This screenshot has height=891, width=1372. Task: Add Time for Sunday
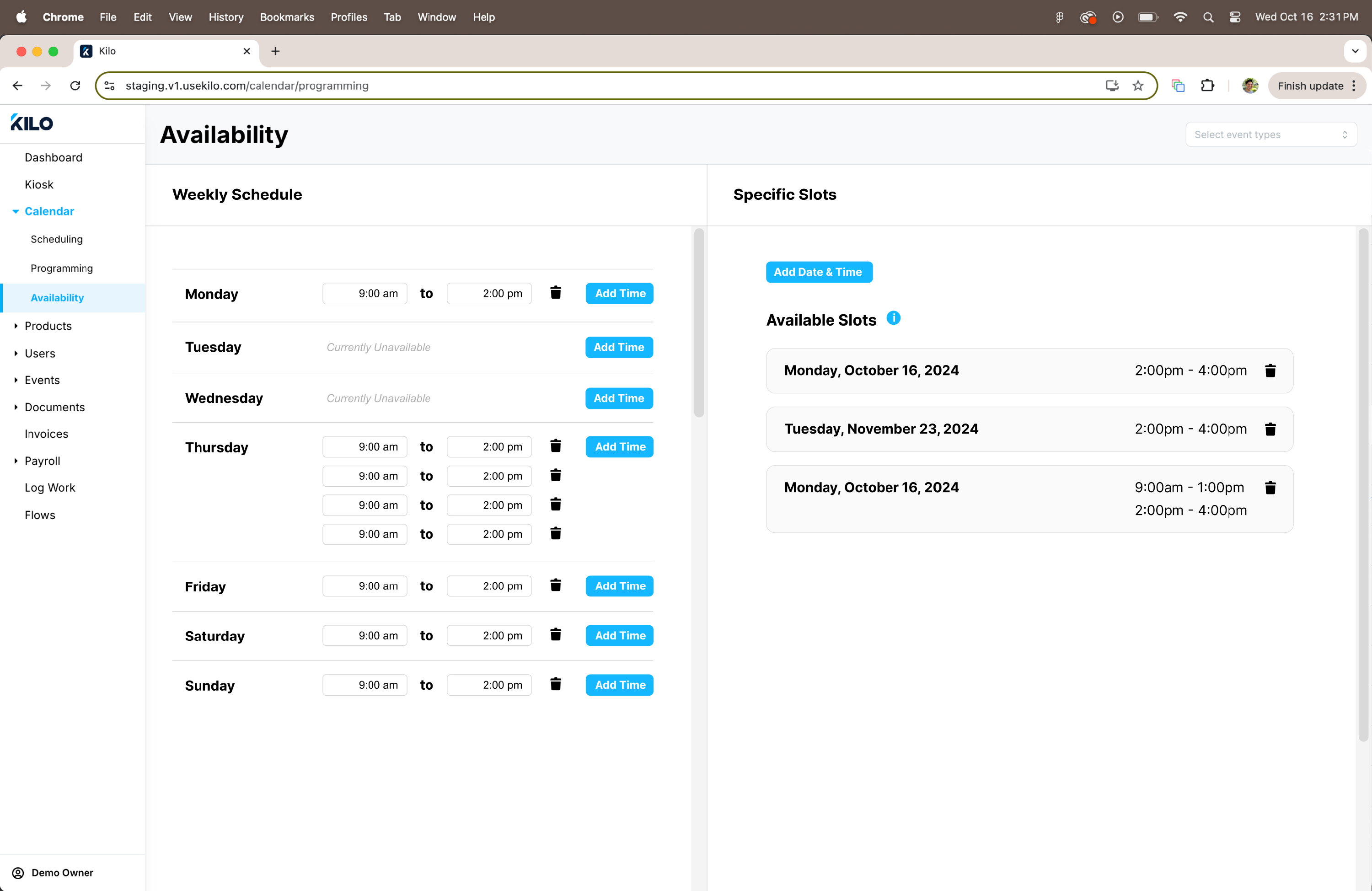tap(620, 685)
